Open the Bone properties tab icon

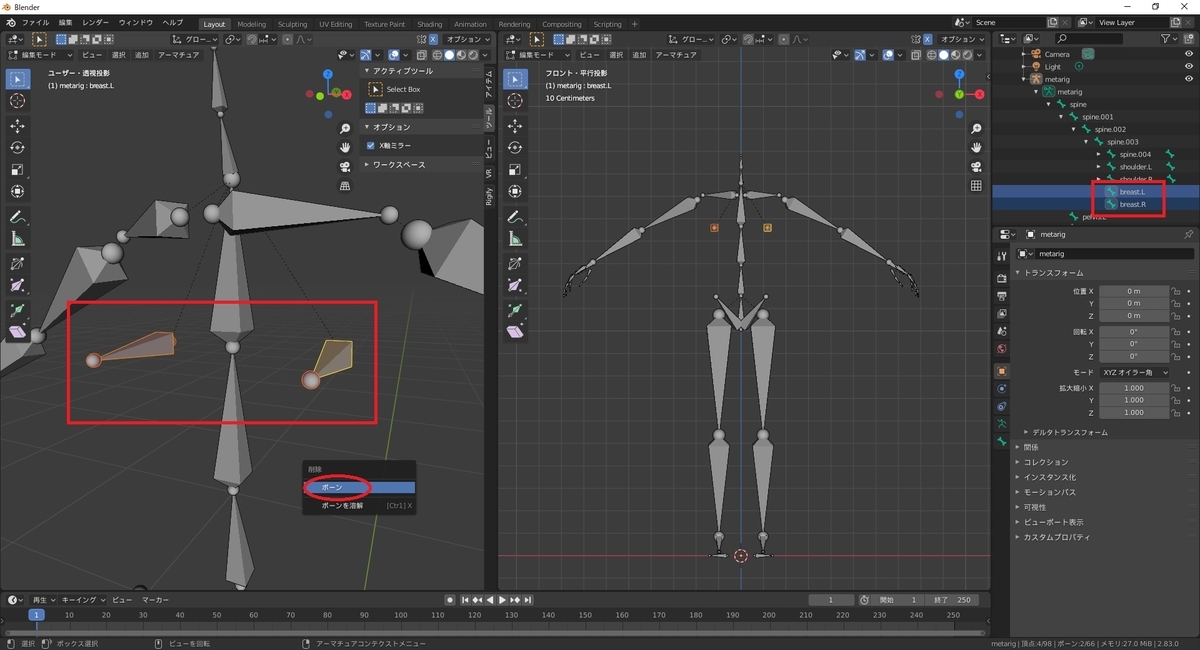point(1002,441)
